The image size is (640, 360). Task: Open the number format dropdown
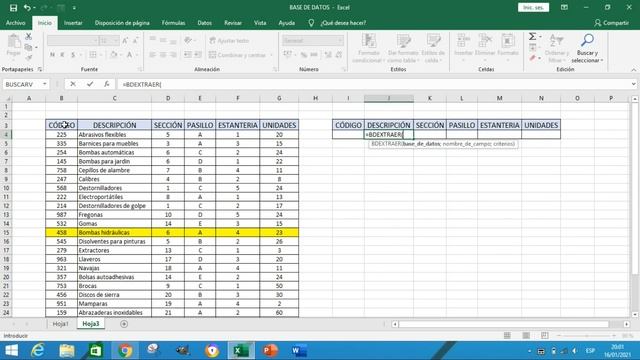tap(340, 40)
